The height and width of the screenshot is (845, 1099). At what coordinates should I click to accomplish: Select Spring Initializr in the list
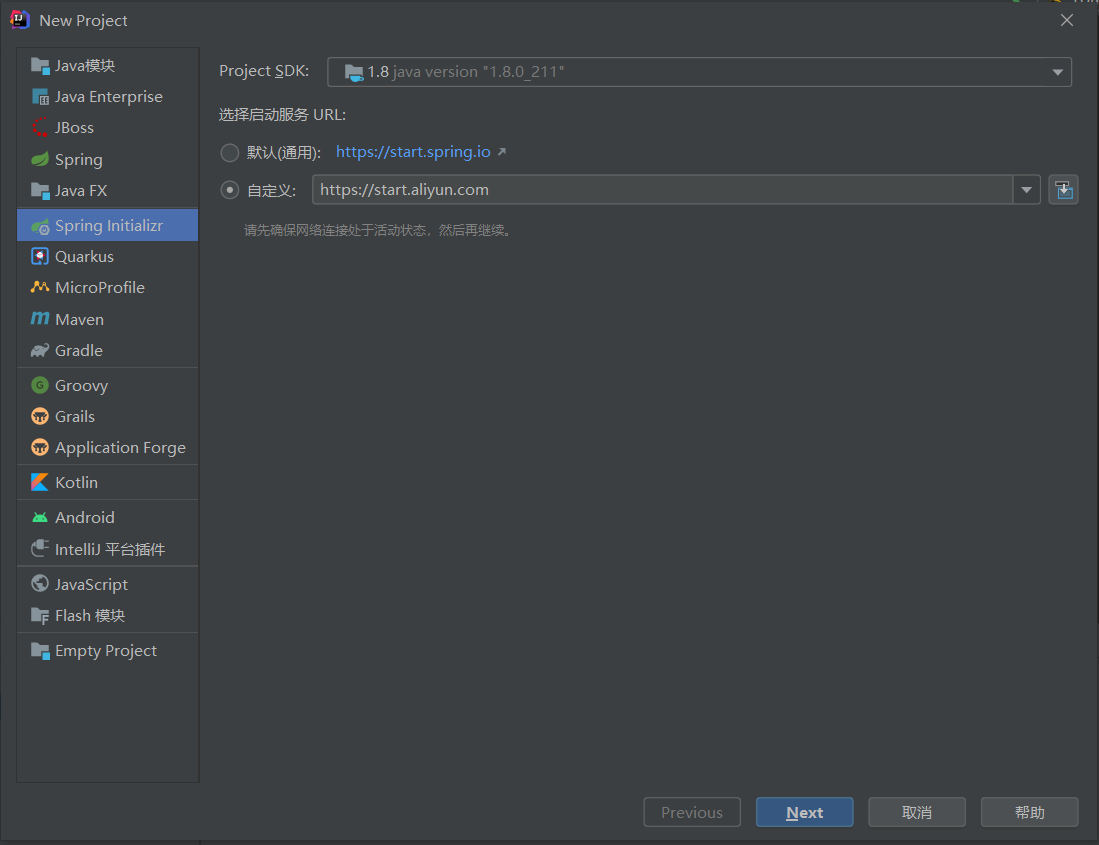pyautogui.click(x=107, y=226)
